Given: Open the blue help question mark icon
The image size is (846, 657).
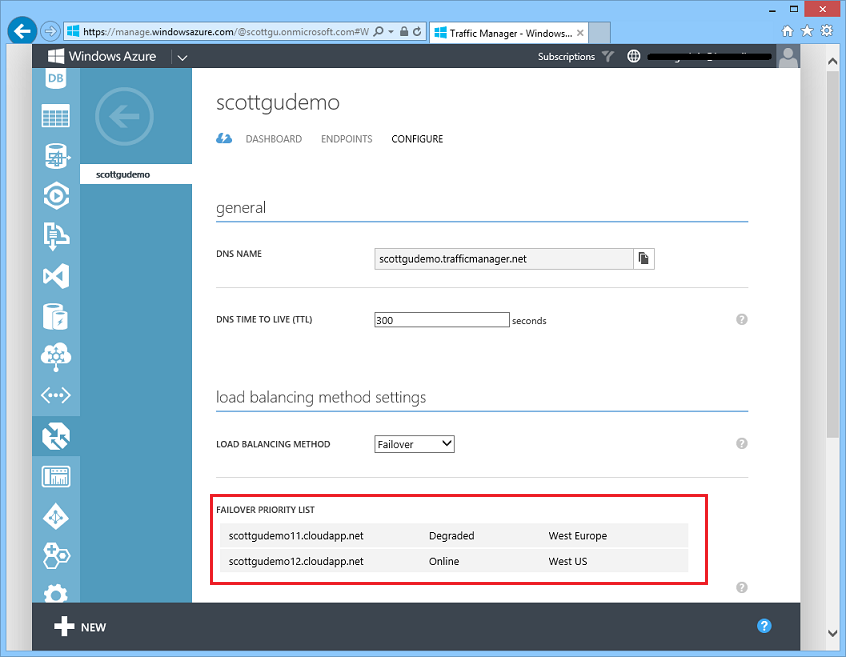Looking at the screenshot, I should (764, 626).
